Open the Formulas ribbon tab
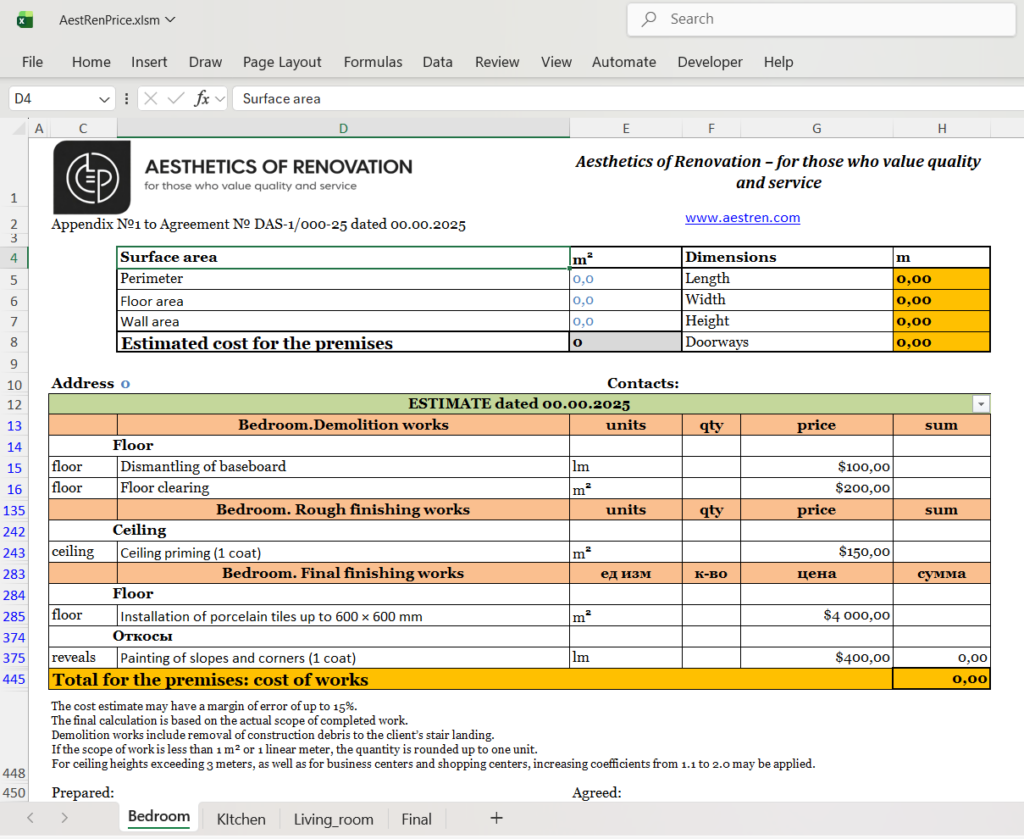 pos(373,62)
